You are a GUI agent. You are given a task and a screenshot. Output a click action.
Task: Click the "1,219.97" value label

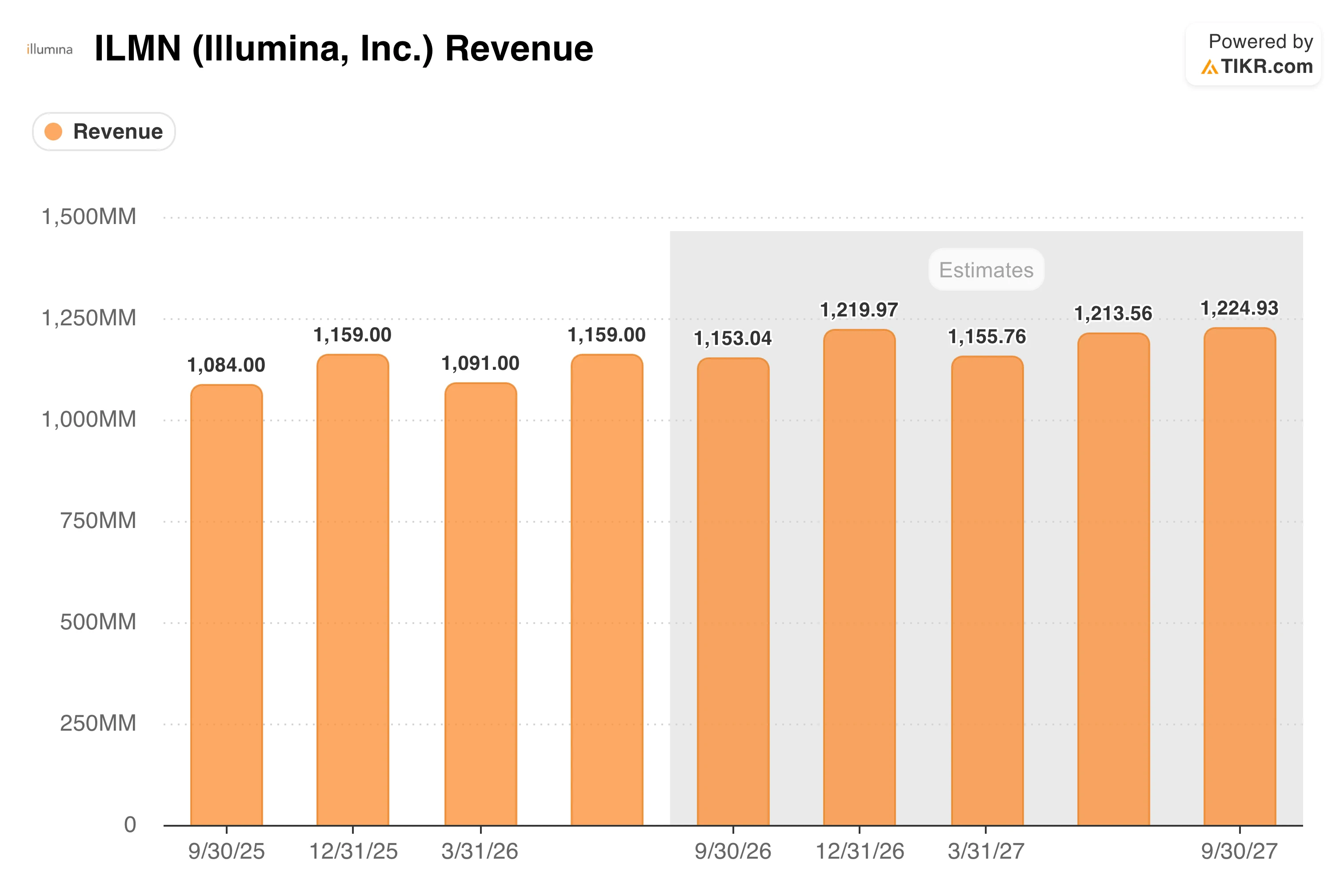[860, 310]
